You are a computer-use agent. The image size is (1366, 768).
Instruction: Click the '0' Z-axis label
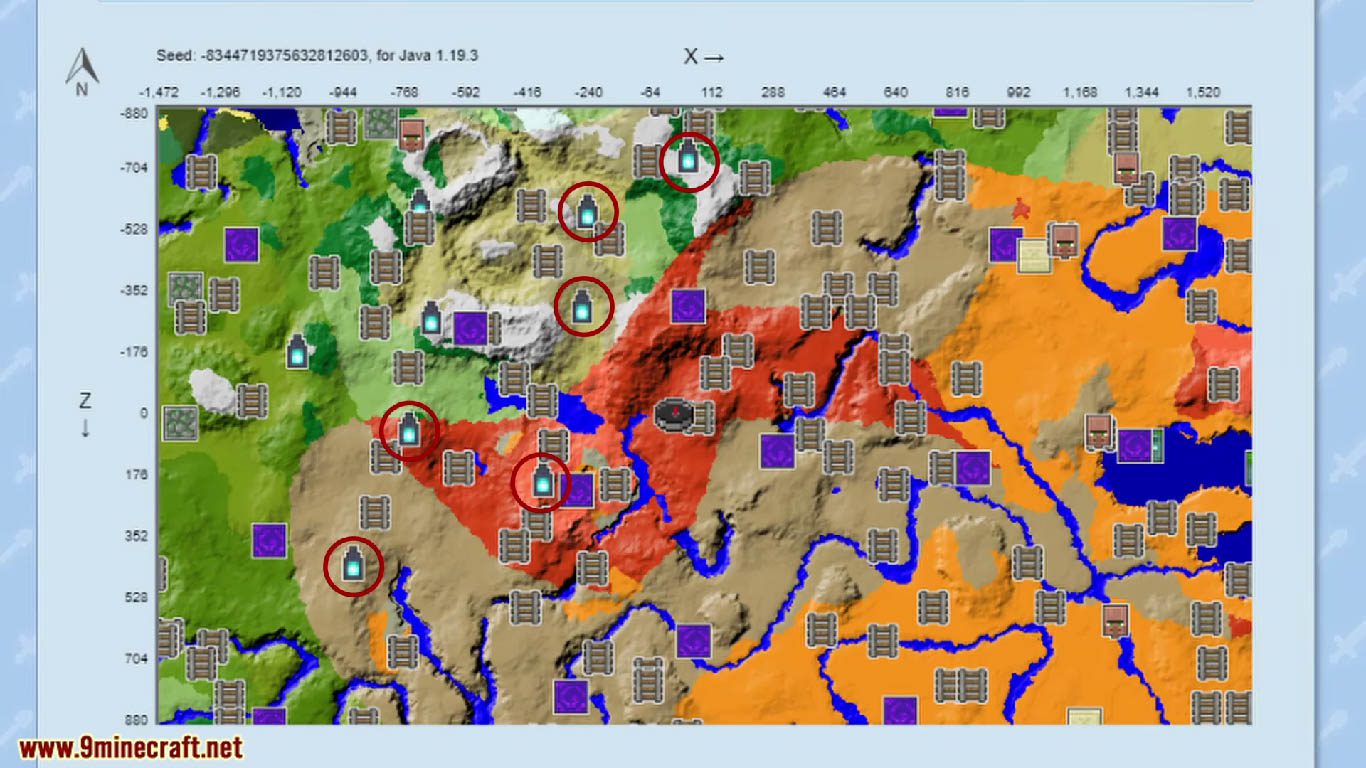143,413
